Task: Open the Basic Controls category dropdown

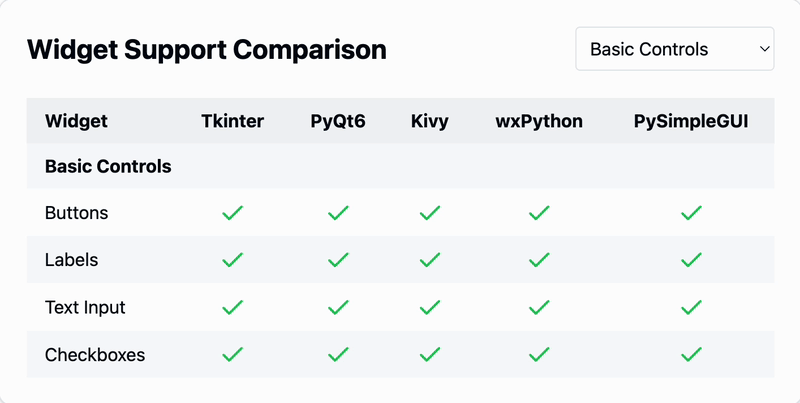Action: [x=674, y=49]
